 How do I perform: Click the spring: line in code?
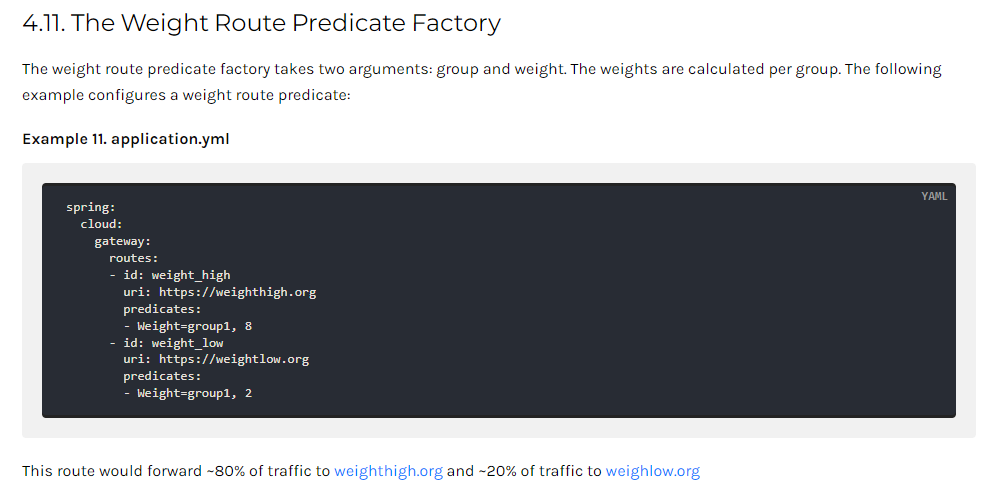(x=91, y=207)
